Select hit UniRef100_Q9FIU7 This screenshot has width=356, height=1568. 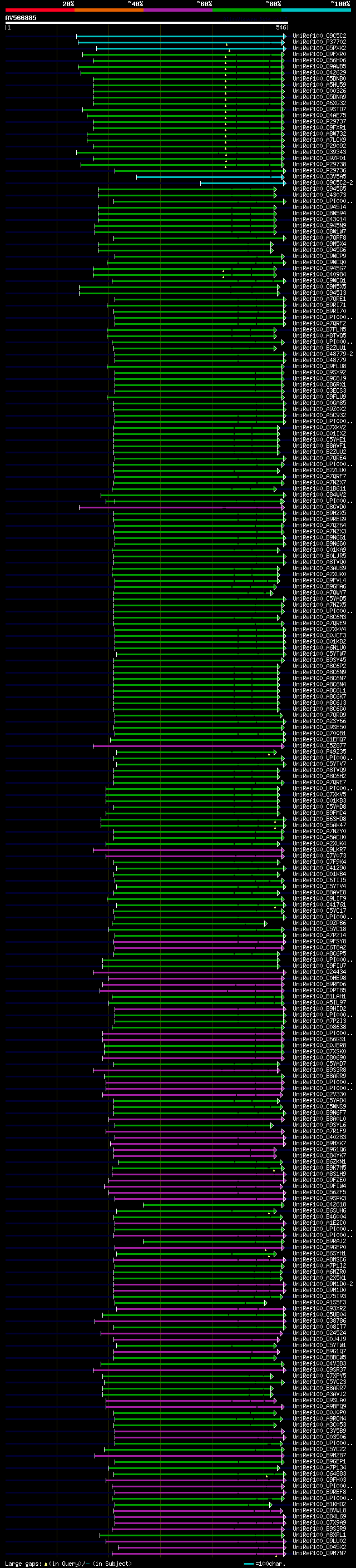pyautogui.click(x=319, y=966)
